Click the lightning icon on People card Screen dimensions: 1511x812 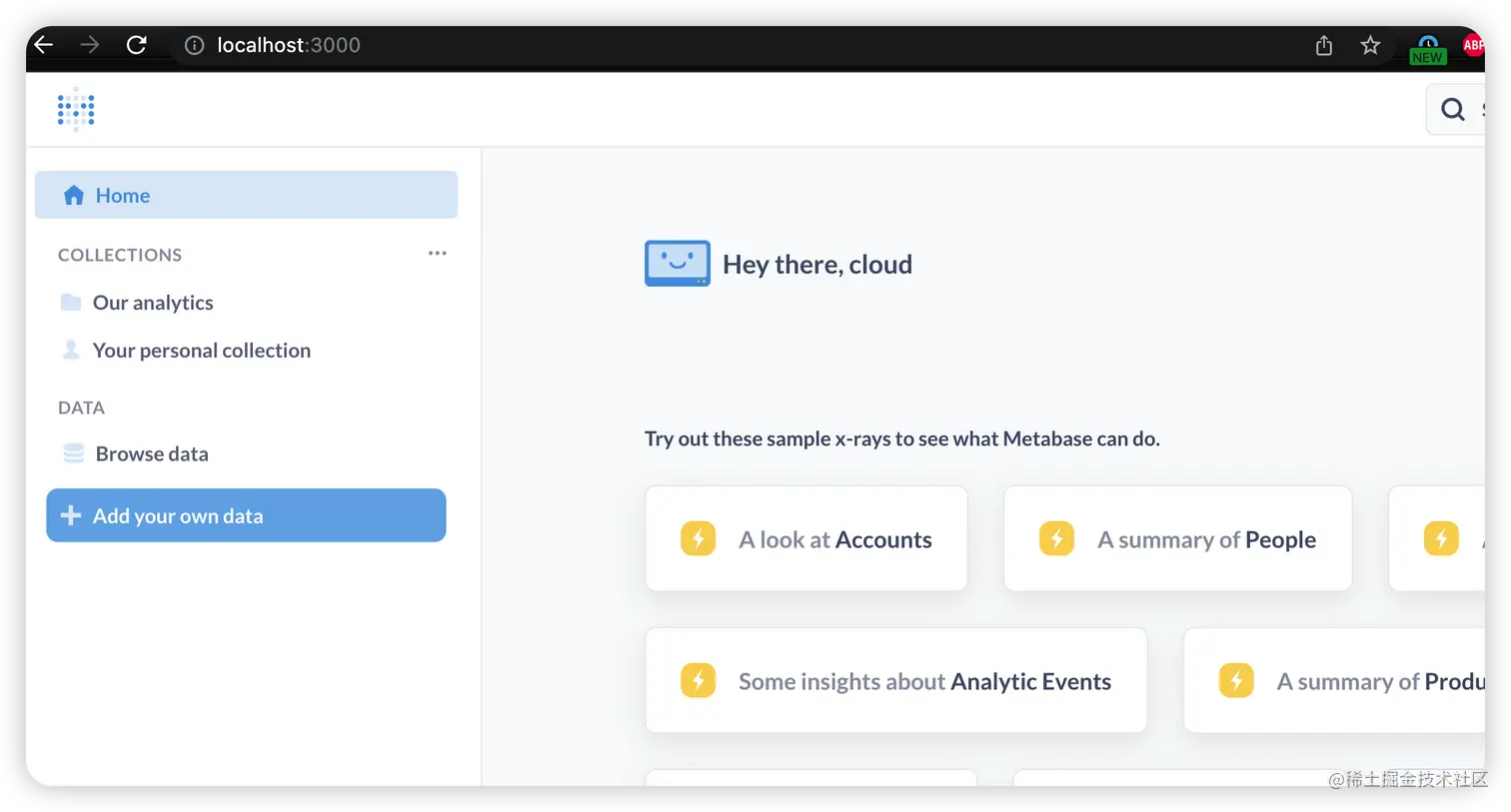(1056, 539)
